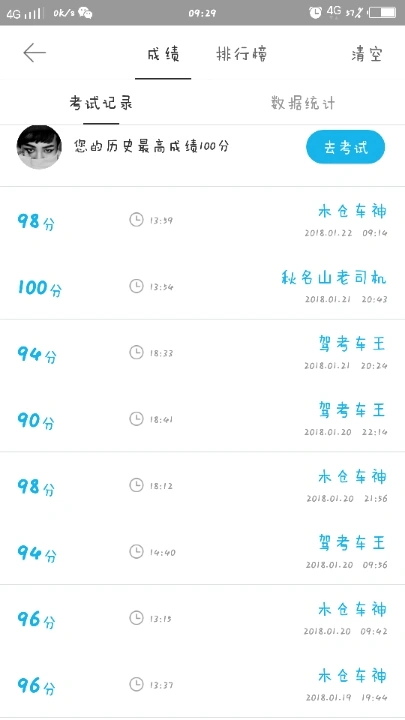Screen dimensions: 405x720
Task: Tap the 驾考车王 title dated 2018.01.21 20:24
Action: pos(352,343)
